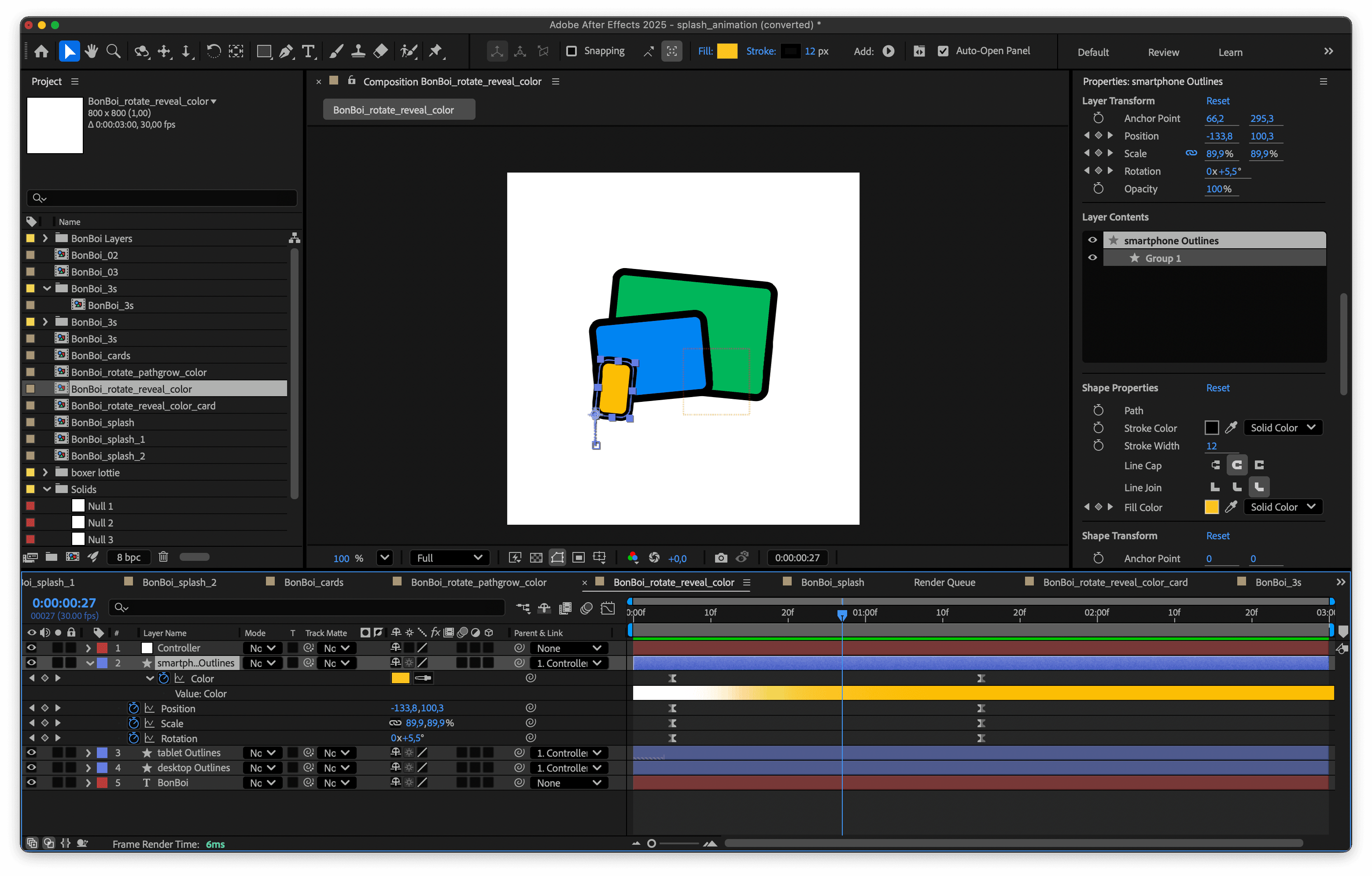The image size is (1372, 876).
Task: Take snapshot with camera icon
Action: click(721, 558)
